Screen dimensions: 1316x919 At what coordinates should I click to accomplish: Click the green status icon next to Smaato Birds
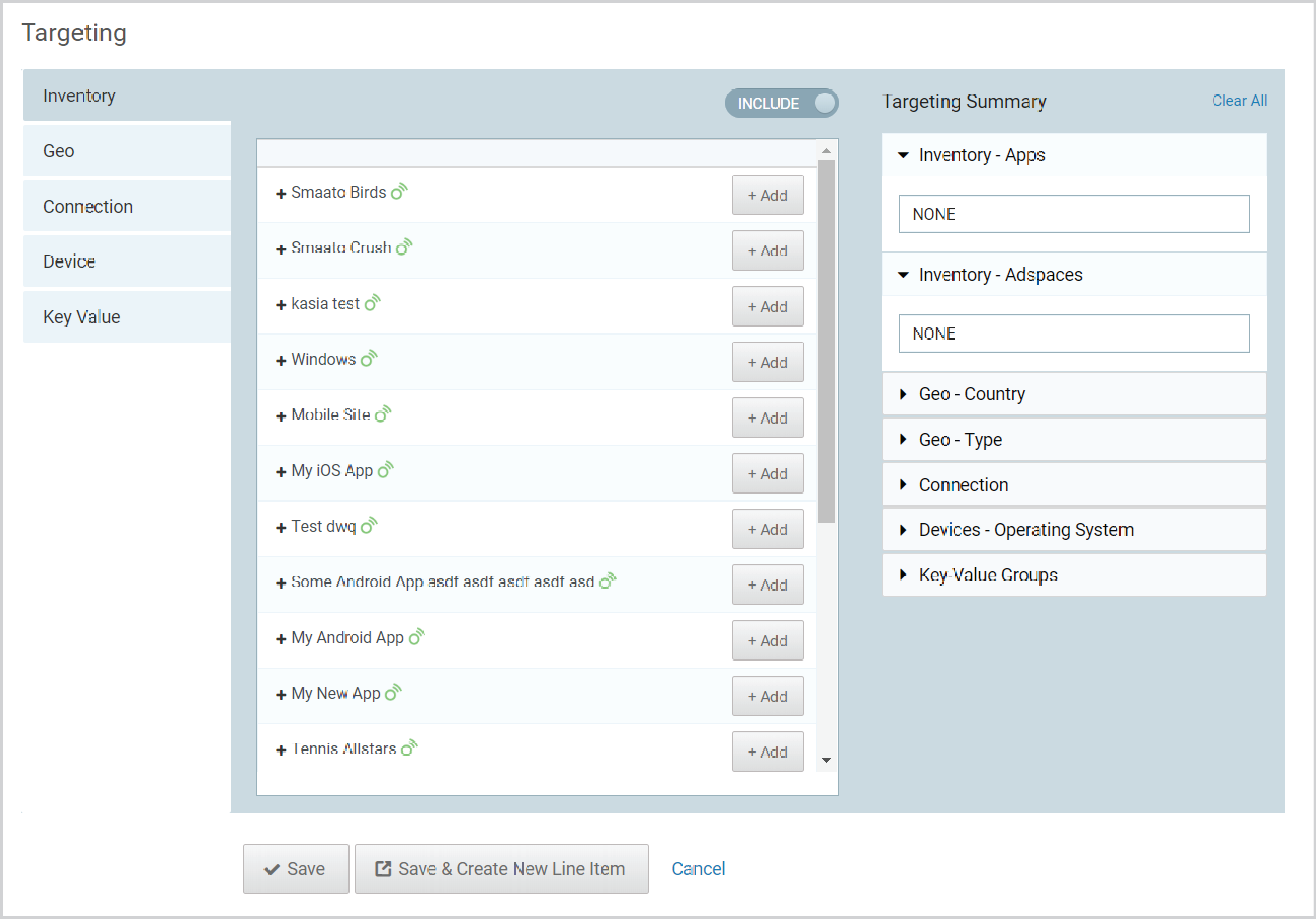coord(399,191)
